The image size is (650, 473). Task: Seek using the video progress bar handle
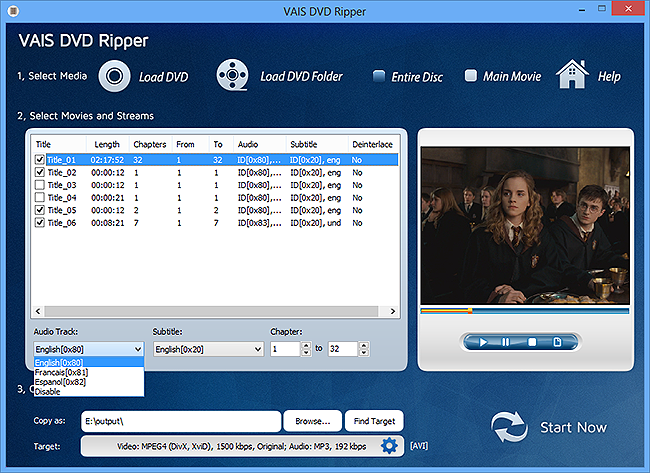click(x=470, y=310)
